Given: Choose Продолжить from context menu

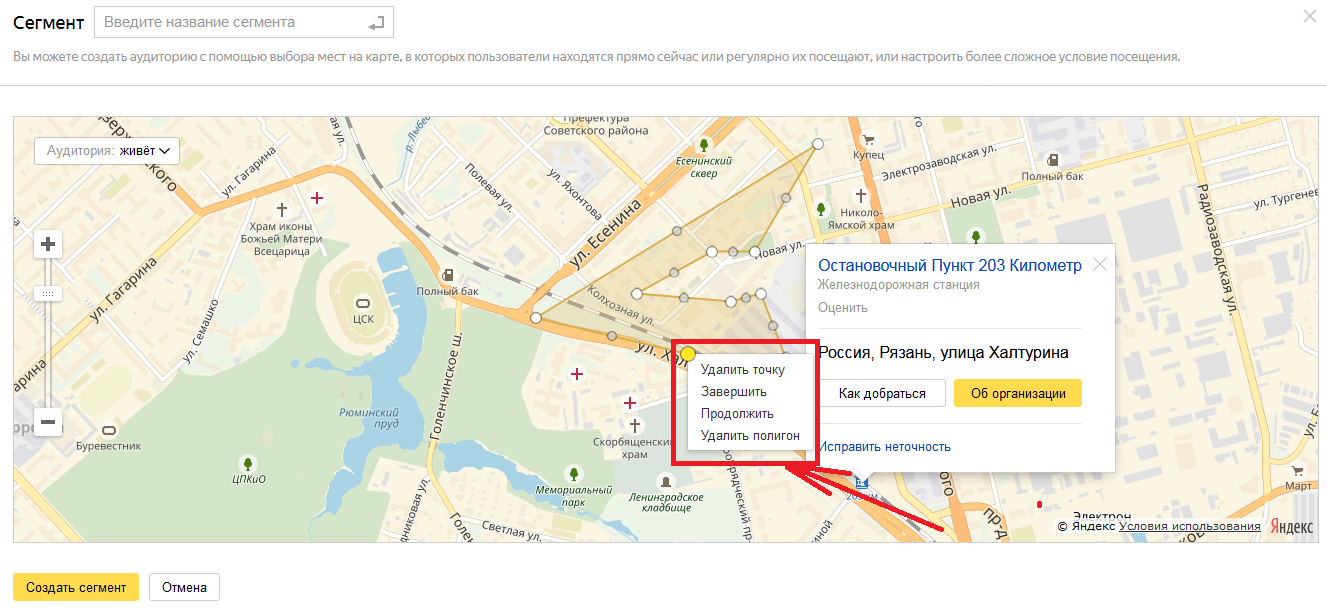Looking at the screenshot, I should click(738, 414).
